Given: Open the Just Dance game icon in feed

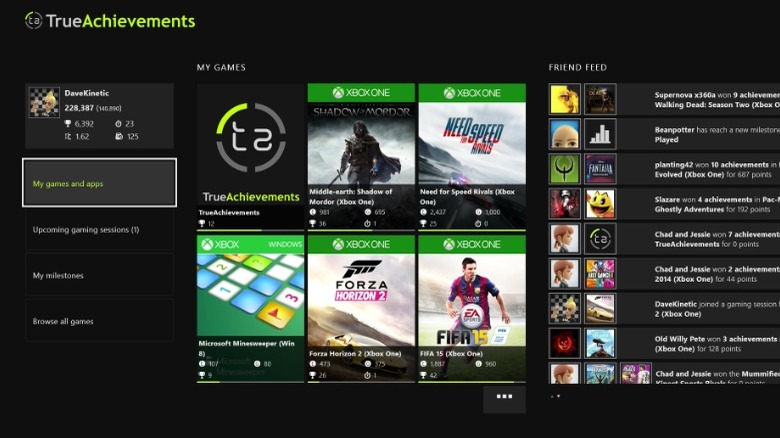Looking at the screenshot, I should tap(600, 273).
